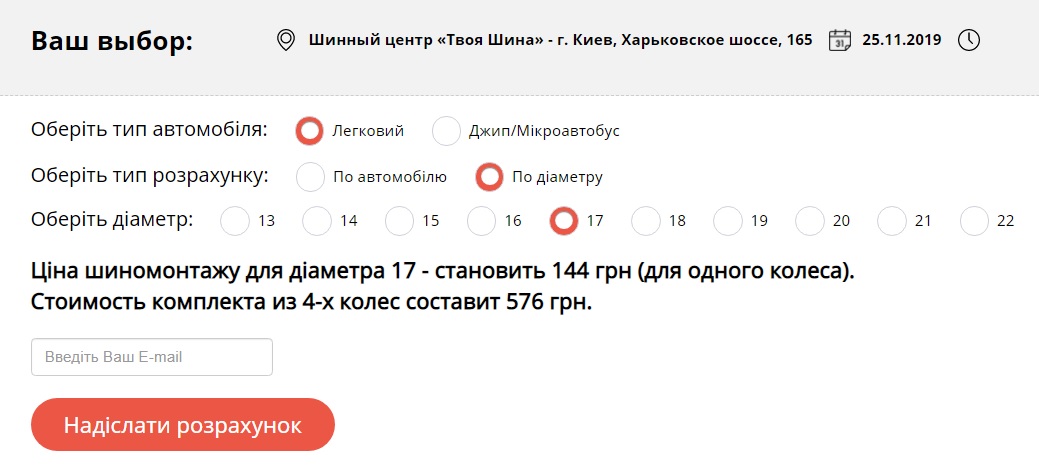1039x466 pixels.
Task: Set the diameter to 16
Action: coord(482,221)
